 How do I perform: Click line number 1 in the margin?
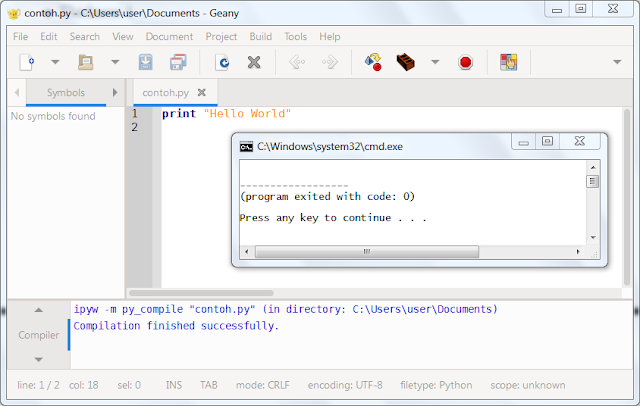click(135, 113)
